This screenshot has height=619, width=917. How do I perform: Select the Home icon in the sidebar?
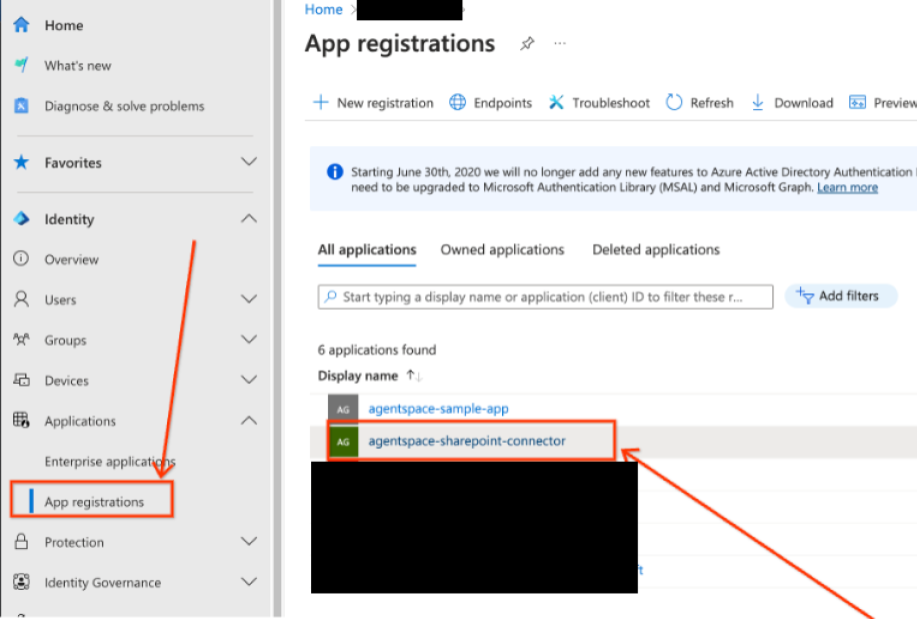click(x=20, y=24)
